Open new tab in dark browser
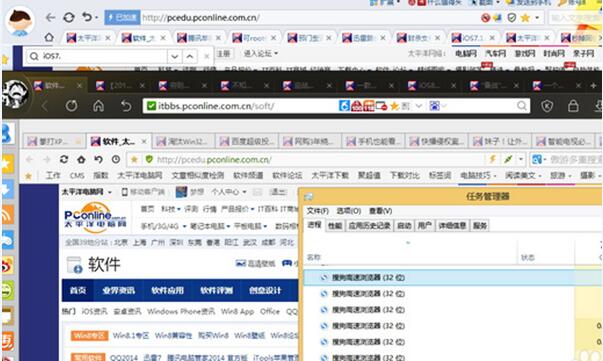 pos(594,86)
